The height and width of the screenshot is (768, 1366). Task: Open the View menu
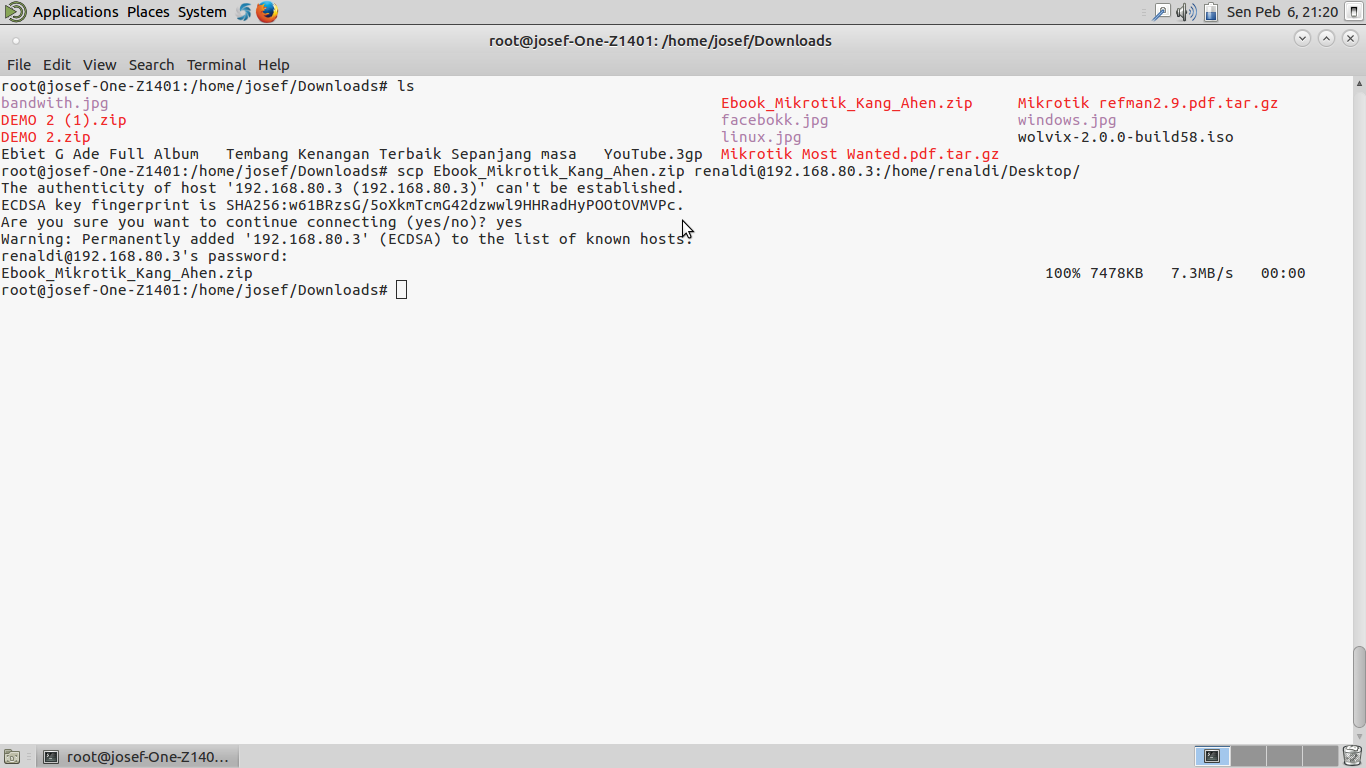(x=99, y=64)
